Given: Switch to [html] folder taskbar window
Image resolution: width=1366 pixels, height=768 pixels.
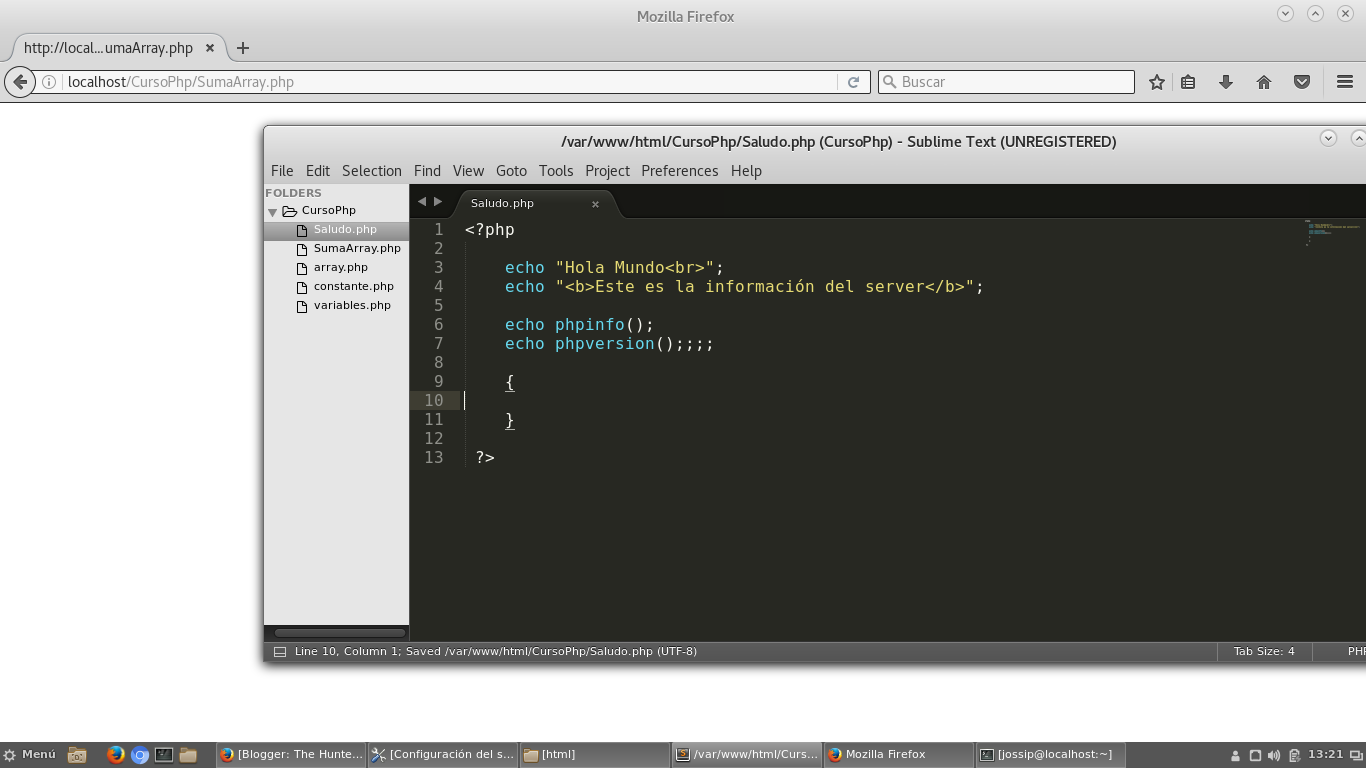Looking at the screenshot, I should coord(595,755).
